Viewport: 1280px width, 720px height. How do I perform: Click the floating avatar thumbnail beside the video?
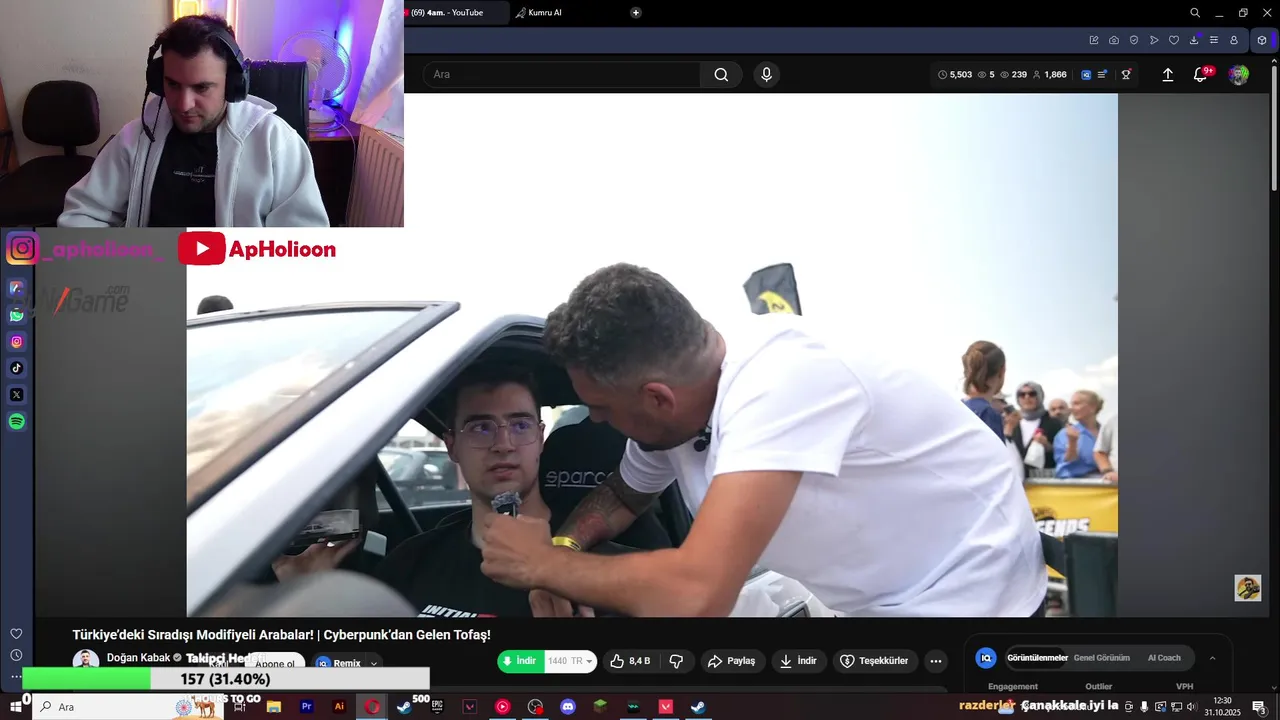[1247, 588]
